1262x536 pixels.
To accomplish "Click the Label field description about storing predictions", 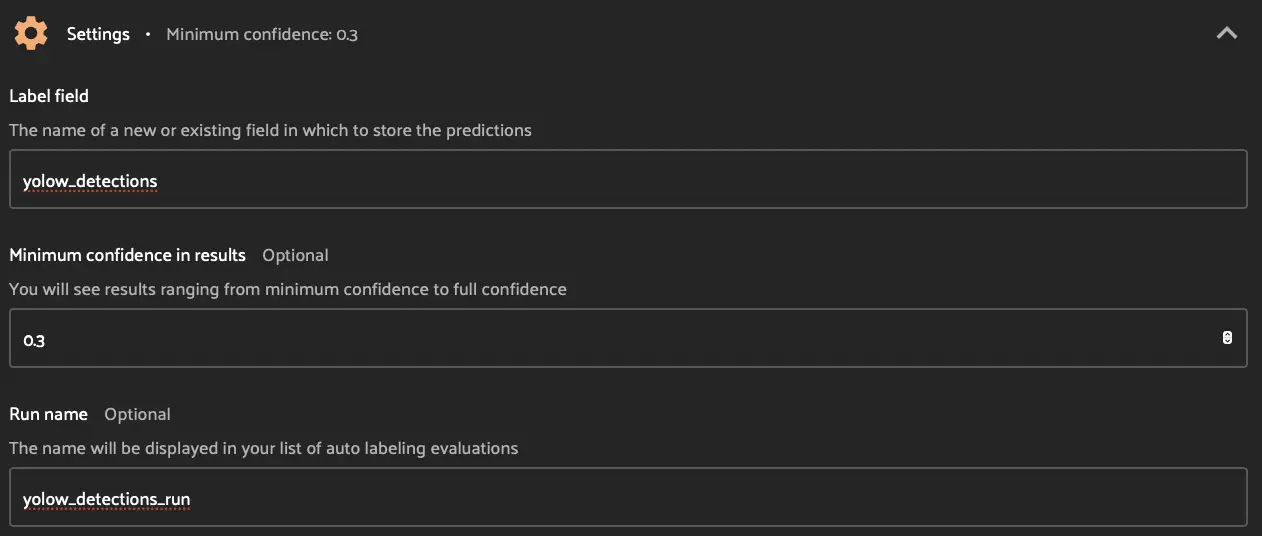I will pos(270,130).
